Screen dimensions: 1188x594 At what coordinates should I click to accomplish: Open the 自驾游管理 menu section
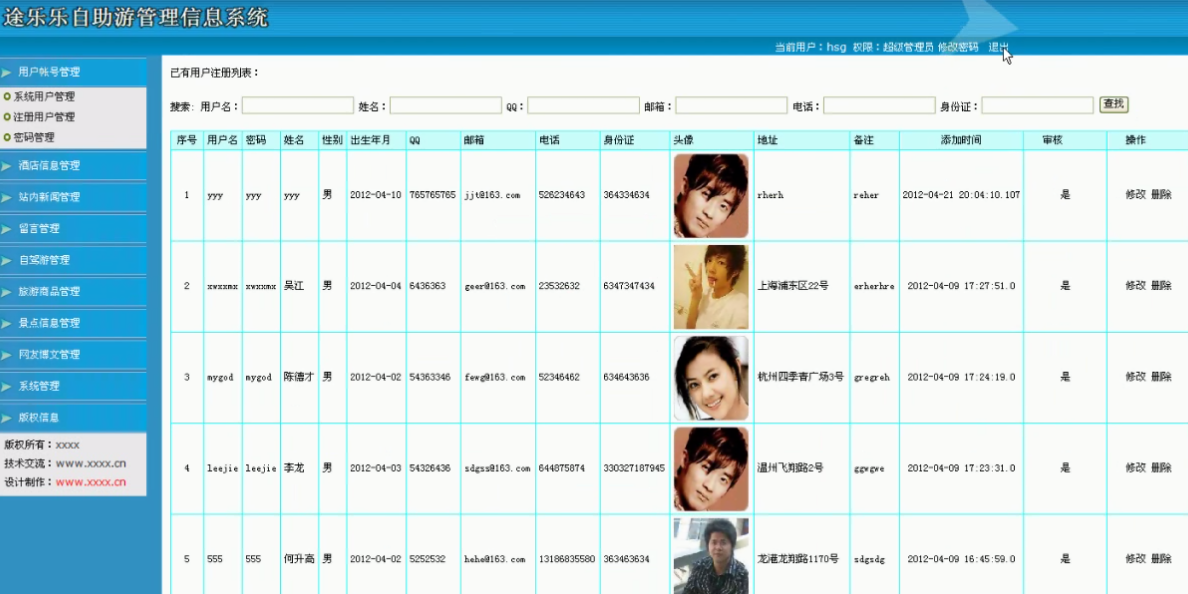tap(44, 260)
